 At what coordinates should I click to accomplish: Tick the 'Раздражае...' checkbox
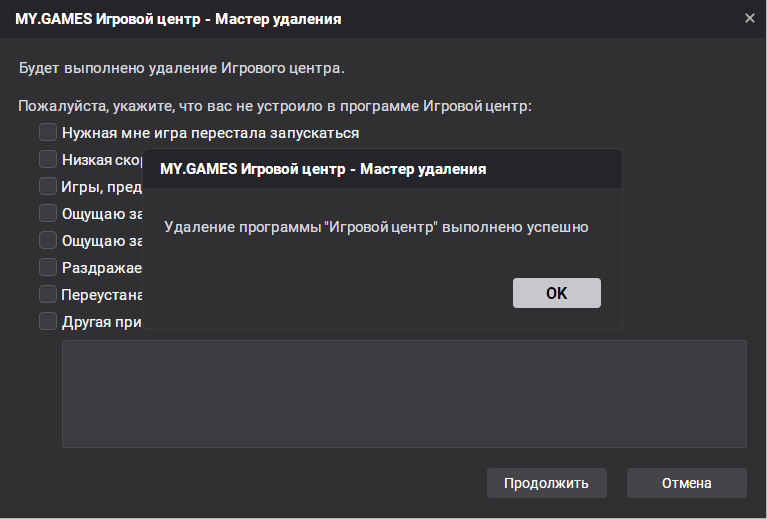48,267
